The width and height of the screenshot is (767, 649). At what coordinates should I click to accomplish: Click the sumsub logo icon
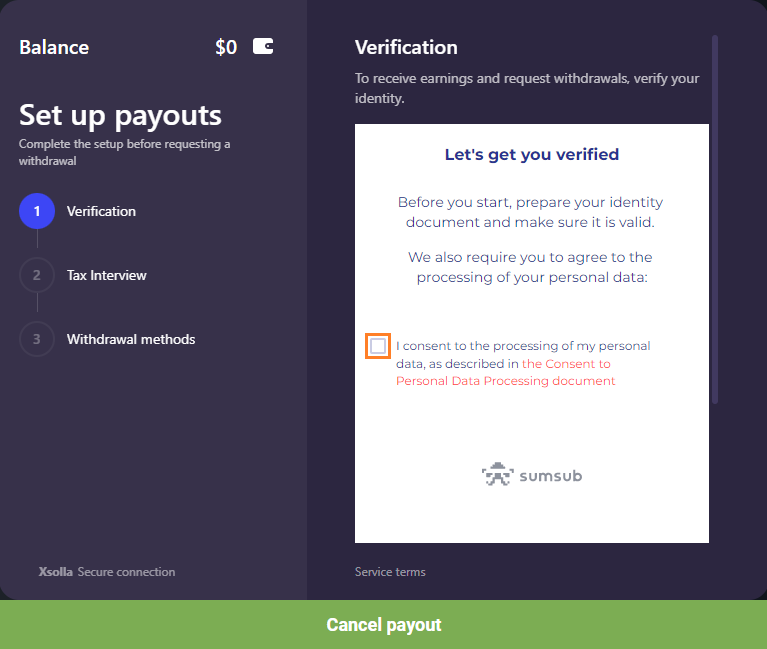tap(497, 474)
